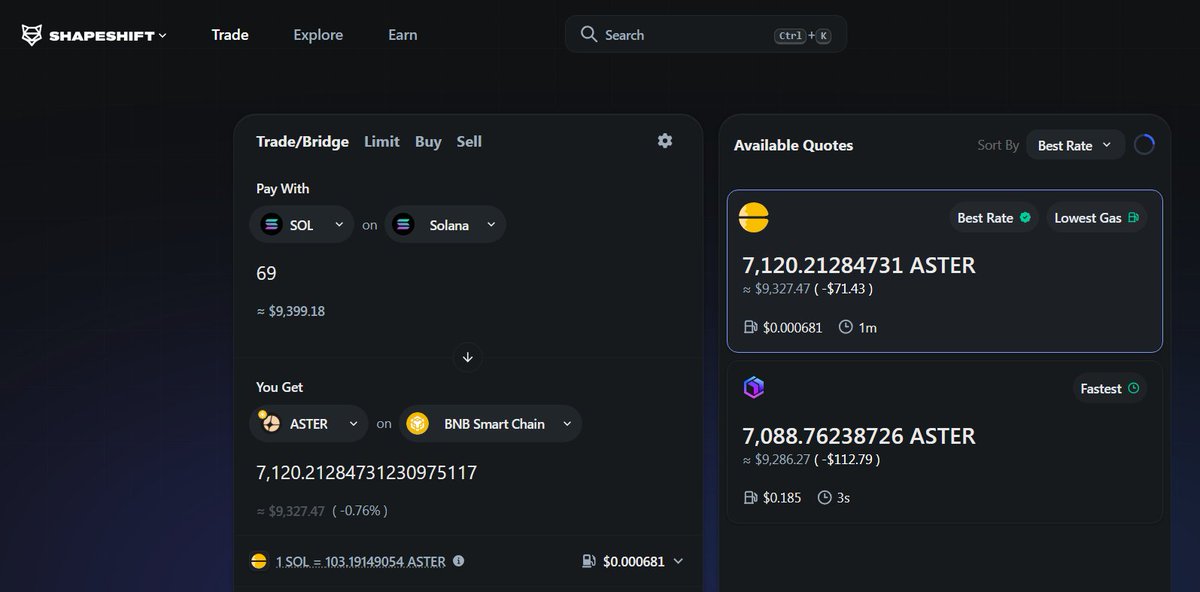The height and width of the screenshot is (592, 1200).
Task: Open the Sort By Best Rate dropdown
Action: point(1075,145)
